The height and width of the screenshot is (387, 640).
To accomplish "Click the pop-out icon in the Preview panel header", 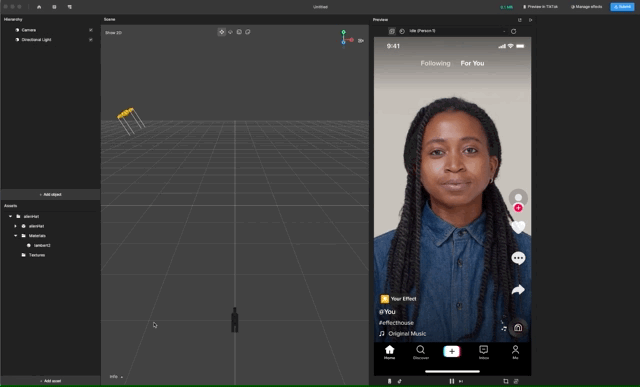I will pos(520,20).
